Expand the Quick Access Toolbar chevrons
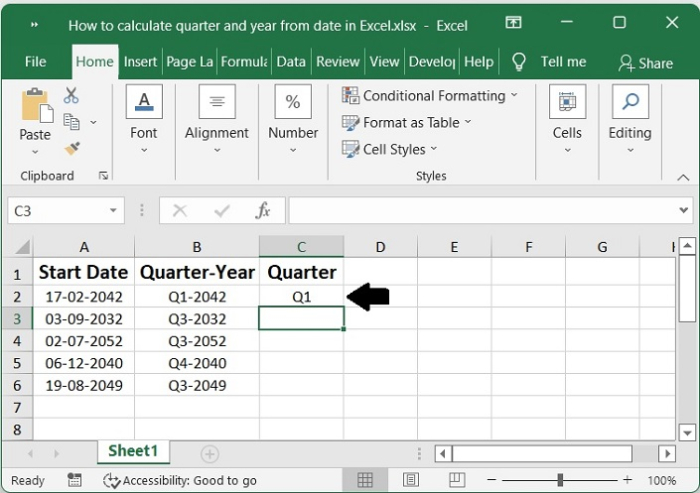This screenshot has width=700, height=493. (34, 25)
